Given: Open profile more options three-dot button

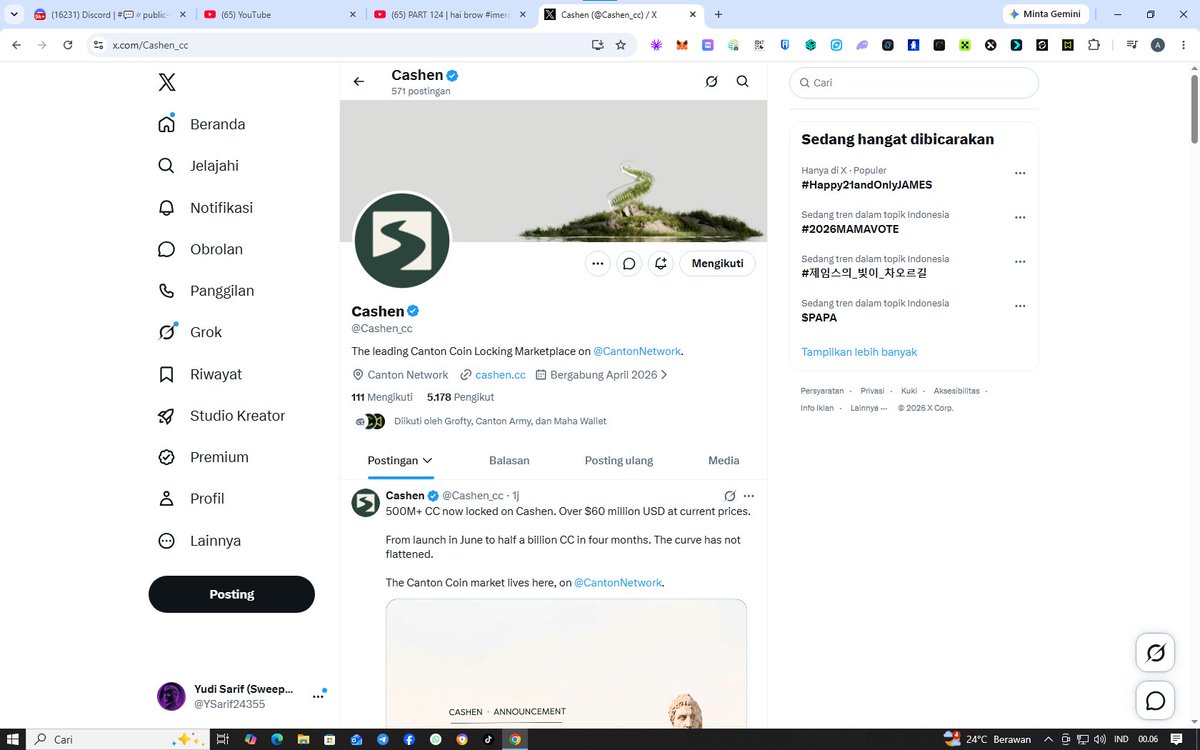Looking at the screenshot, I should [597, 264].
